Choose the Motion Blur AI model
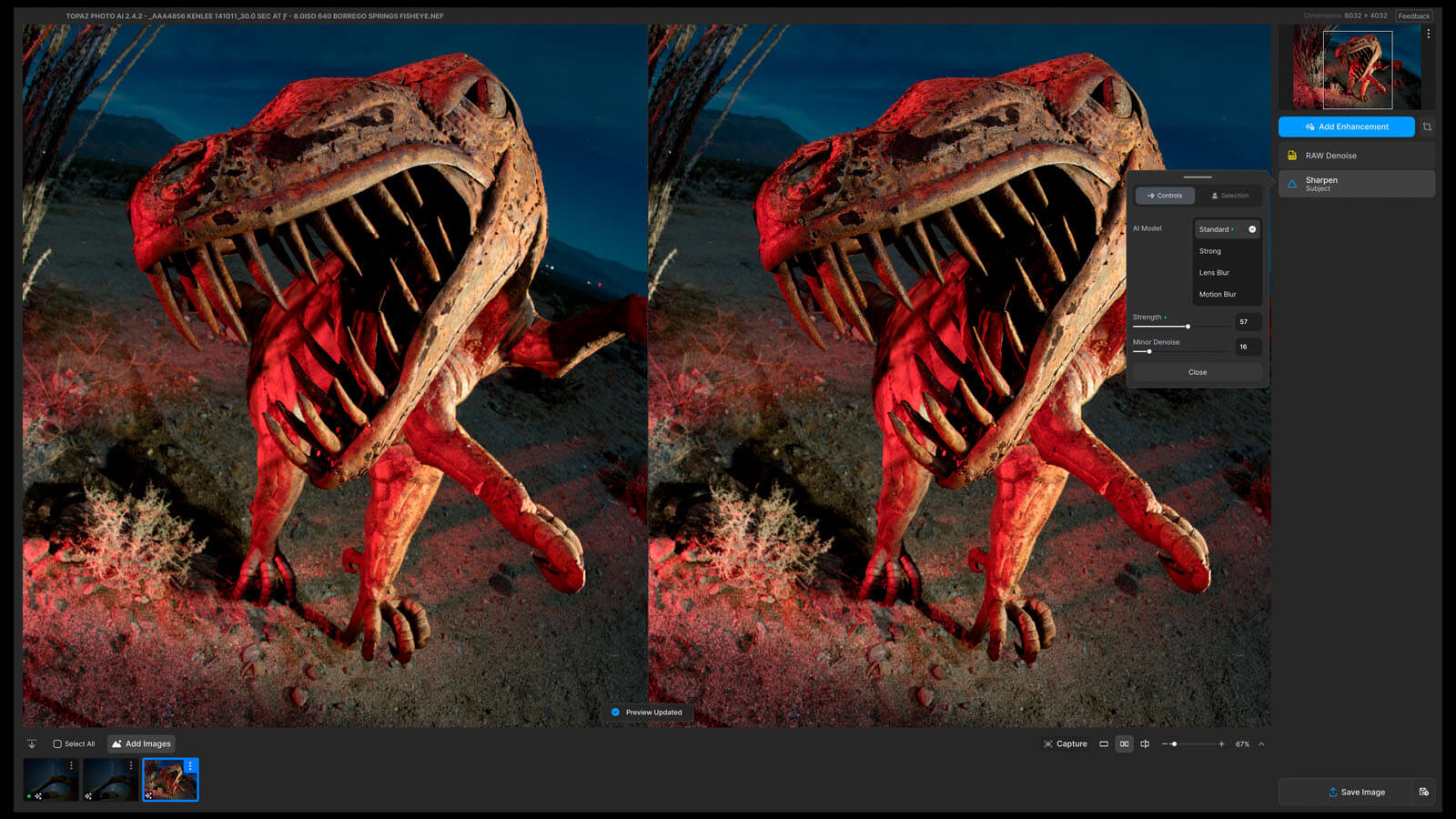Viewport: 1456px width, 819px height. point(1218,295)
